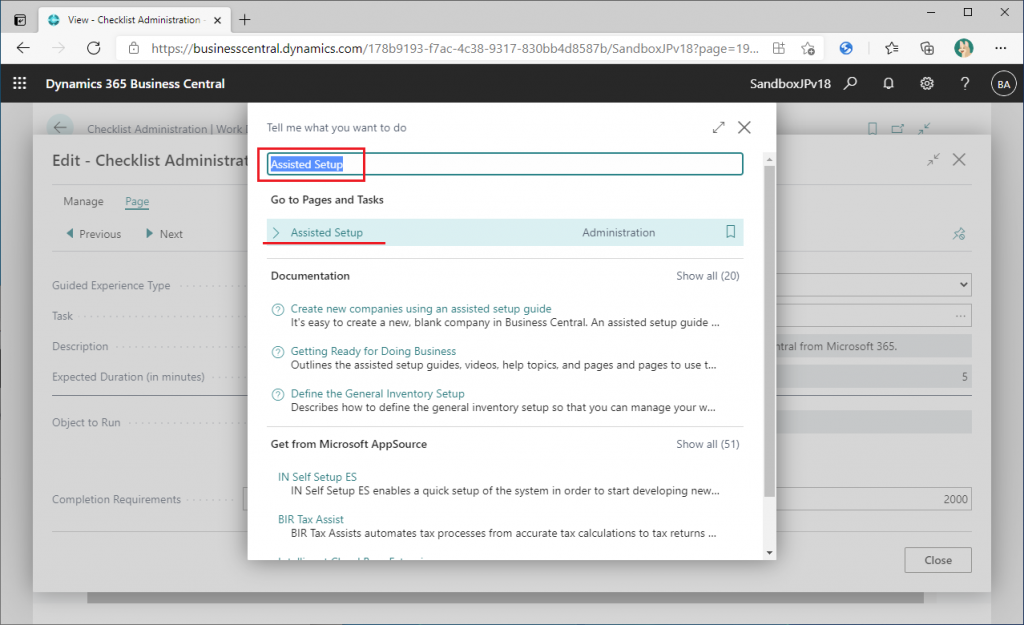Open the tab actions menu icon
The width and height of the screenshot is (1024, 625).
20,20
